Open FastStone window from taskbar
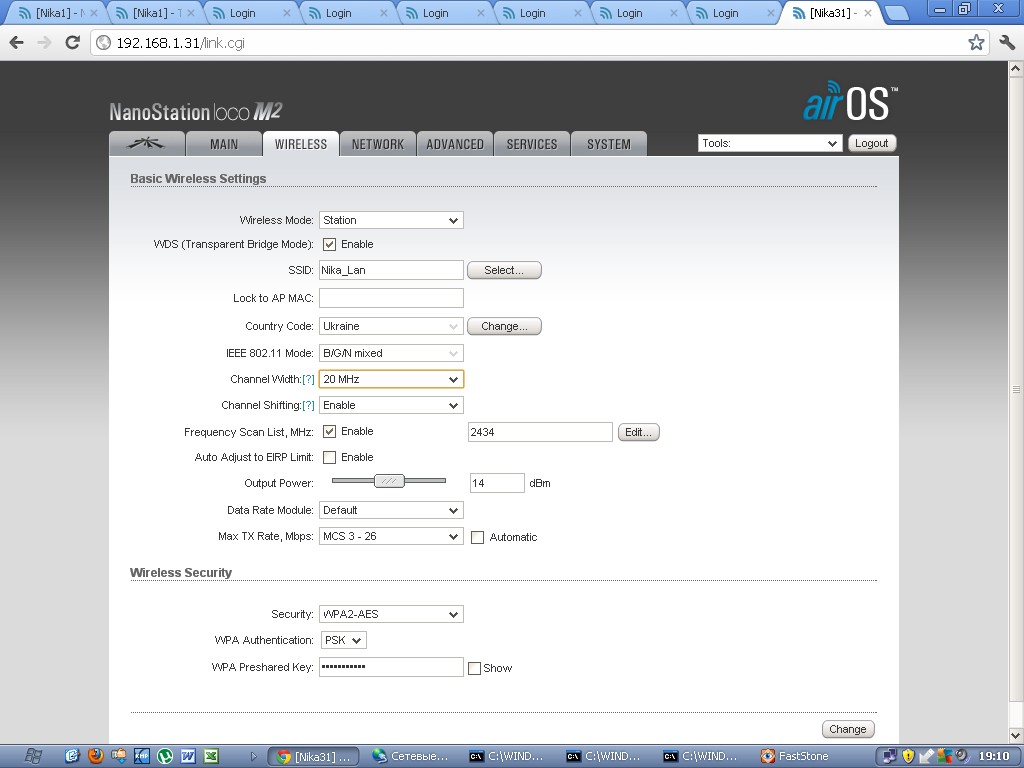Viewport: 1024px width, 768px height. (x=795, y=756)
